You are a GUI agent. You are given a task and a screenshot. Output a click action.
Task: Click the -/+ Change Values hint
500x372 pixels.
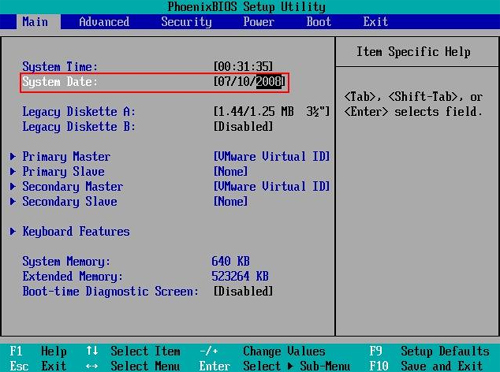[262, 351]
